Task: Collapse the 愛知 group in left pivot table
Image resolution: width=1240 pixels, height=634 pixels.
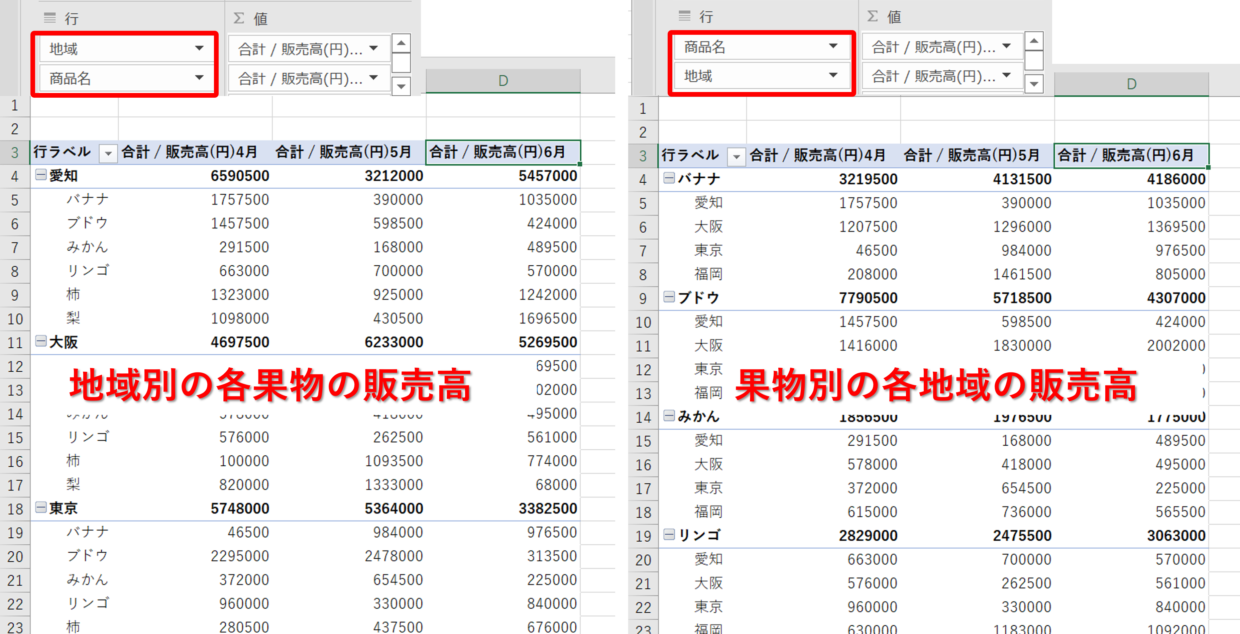Action: pyautogui.click(x=40, y=176)
